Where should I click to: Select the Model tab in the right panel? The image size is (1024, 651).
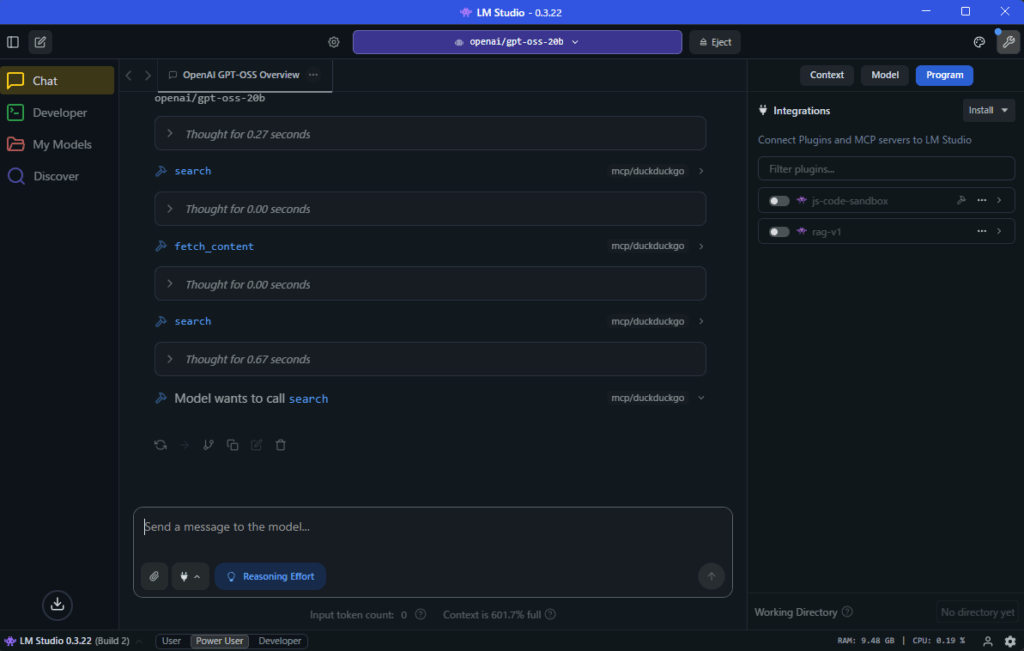tap(884, 75)
